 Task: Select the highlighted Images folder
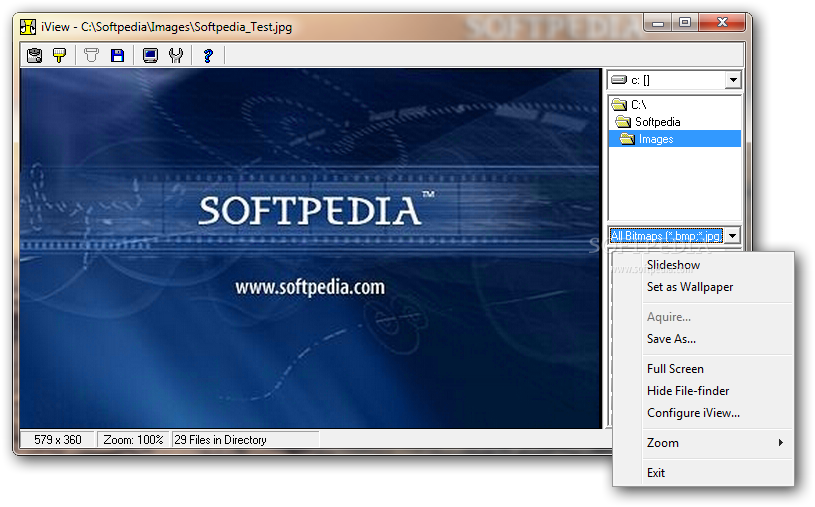[x=675, y=139]
